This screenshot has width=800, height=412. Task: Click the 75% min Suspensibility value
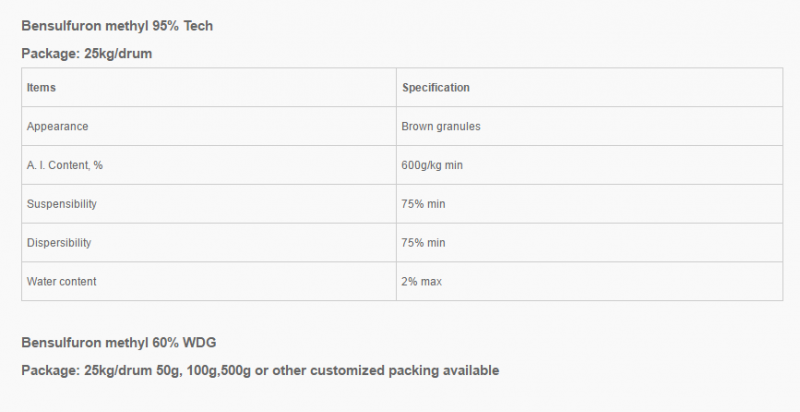tap(423, 204)
